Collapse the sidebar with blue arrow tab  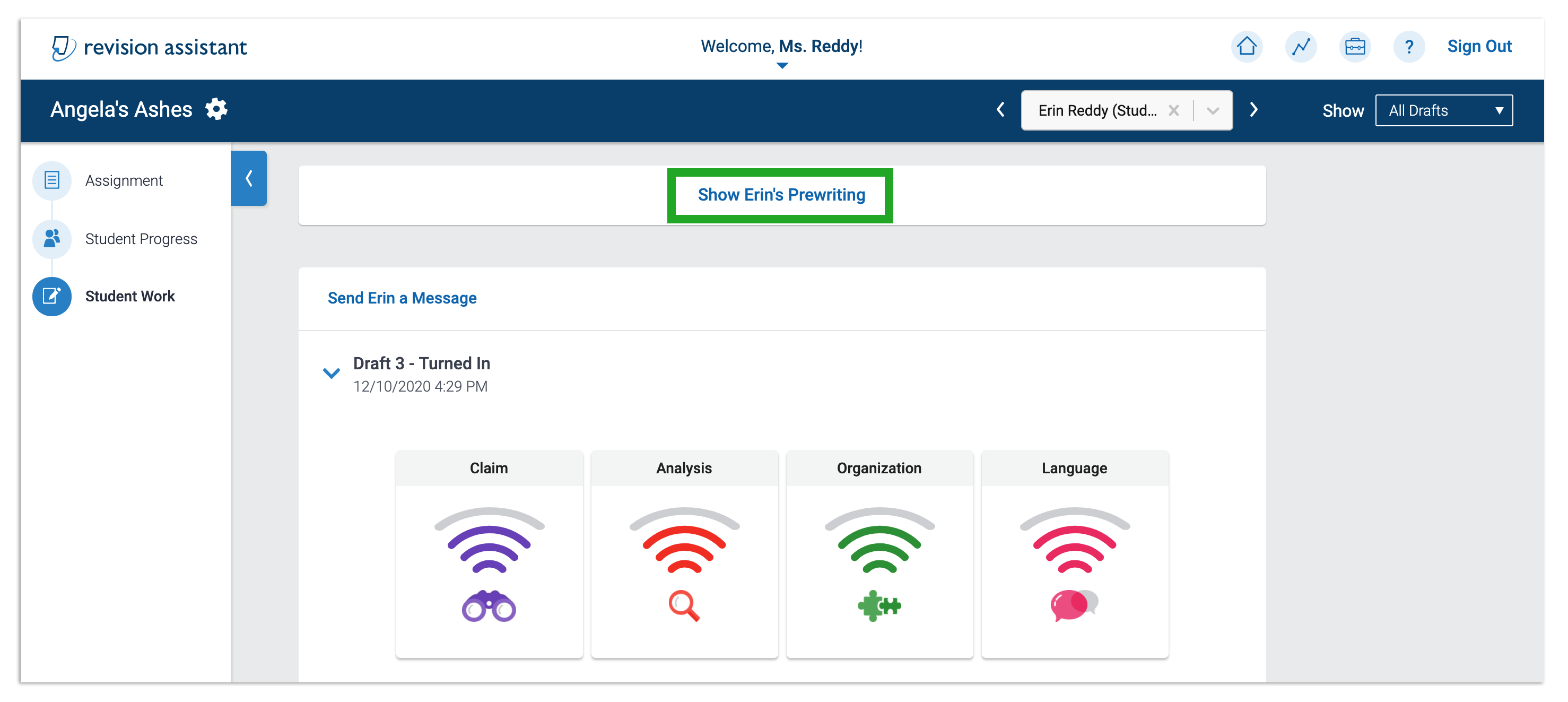pyautogui.click(x=248, y=178)
